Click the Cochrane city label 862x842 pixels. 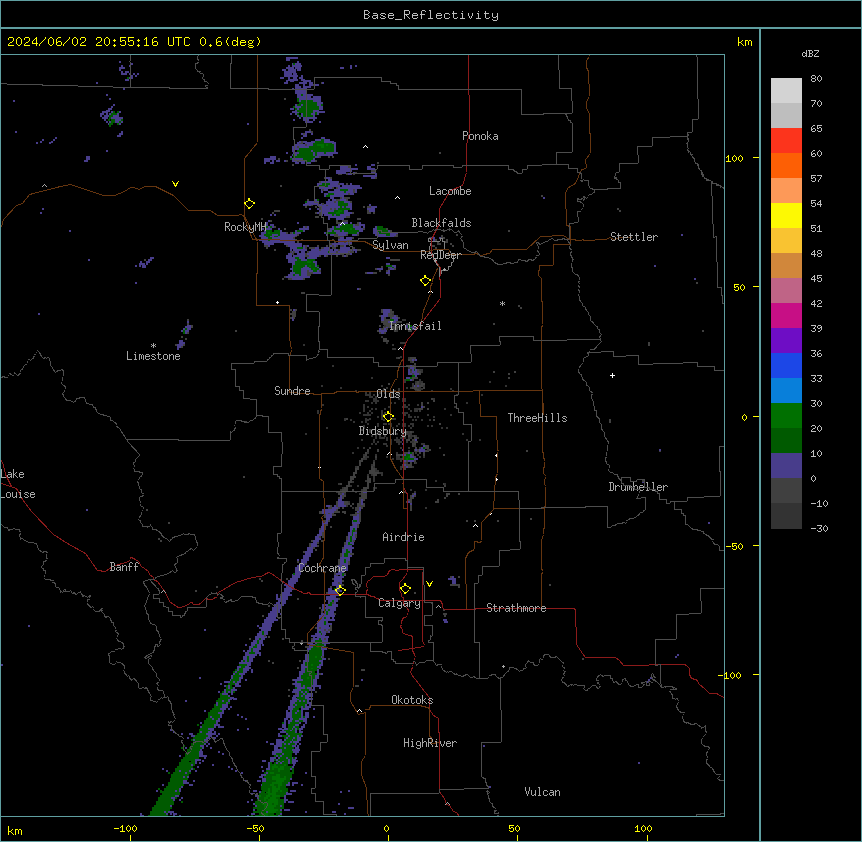pos(322,568)
